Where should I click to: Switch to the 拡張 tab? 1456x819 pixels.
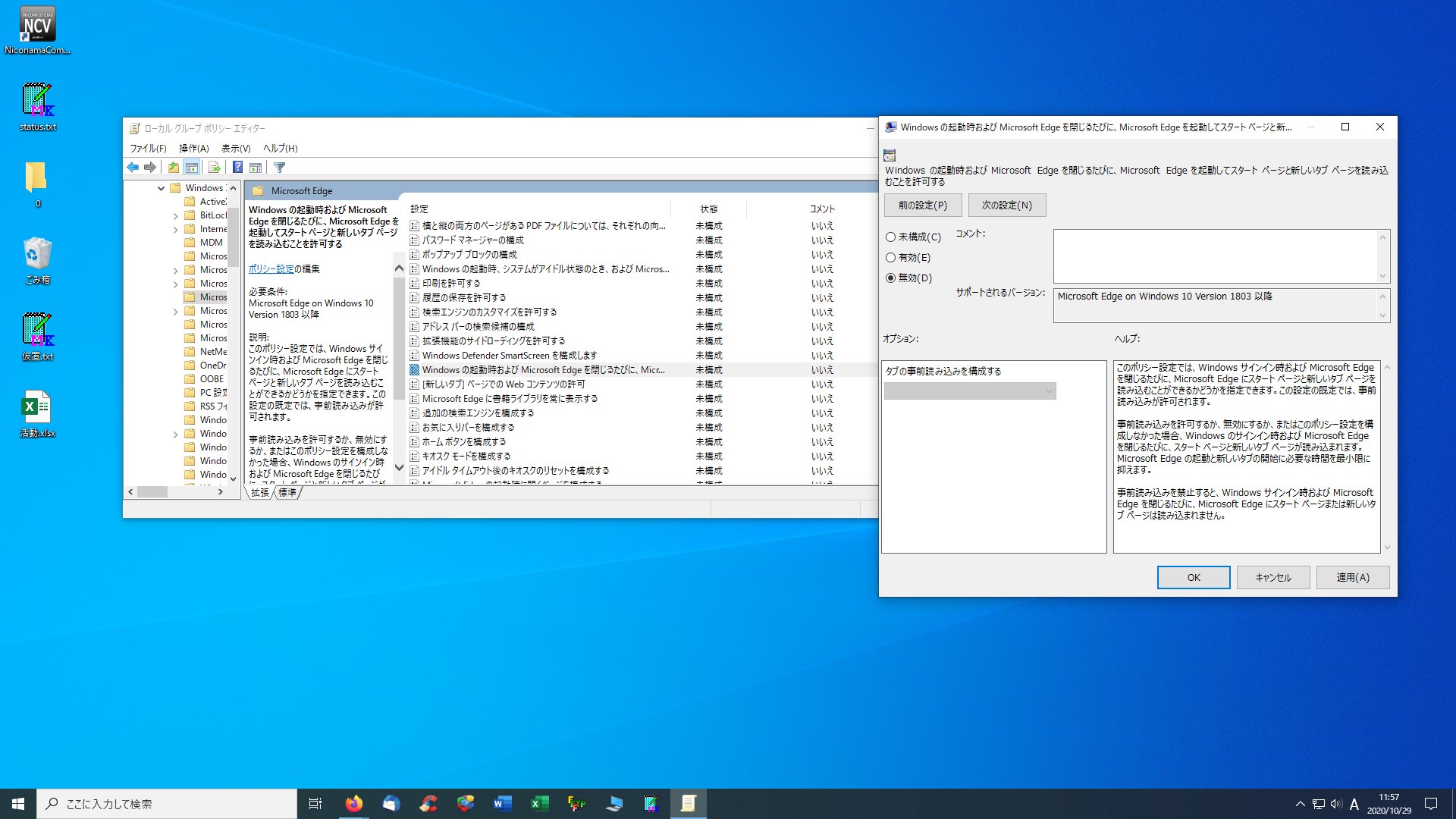point(260,493)
